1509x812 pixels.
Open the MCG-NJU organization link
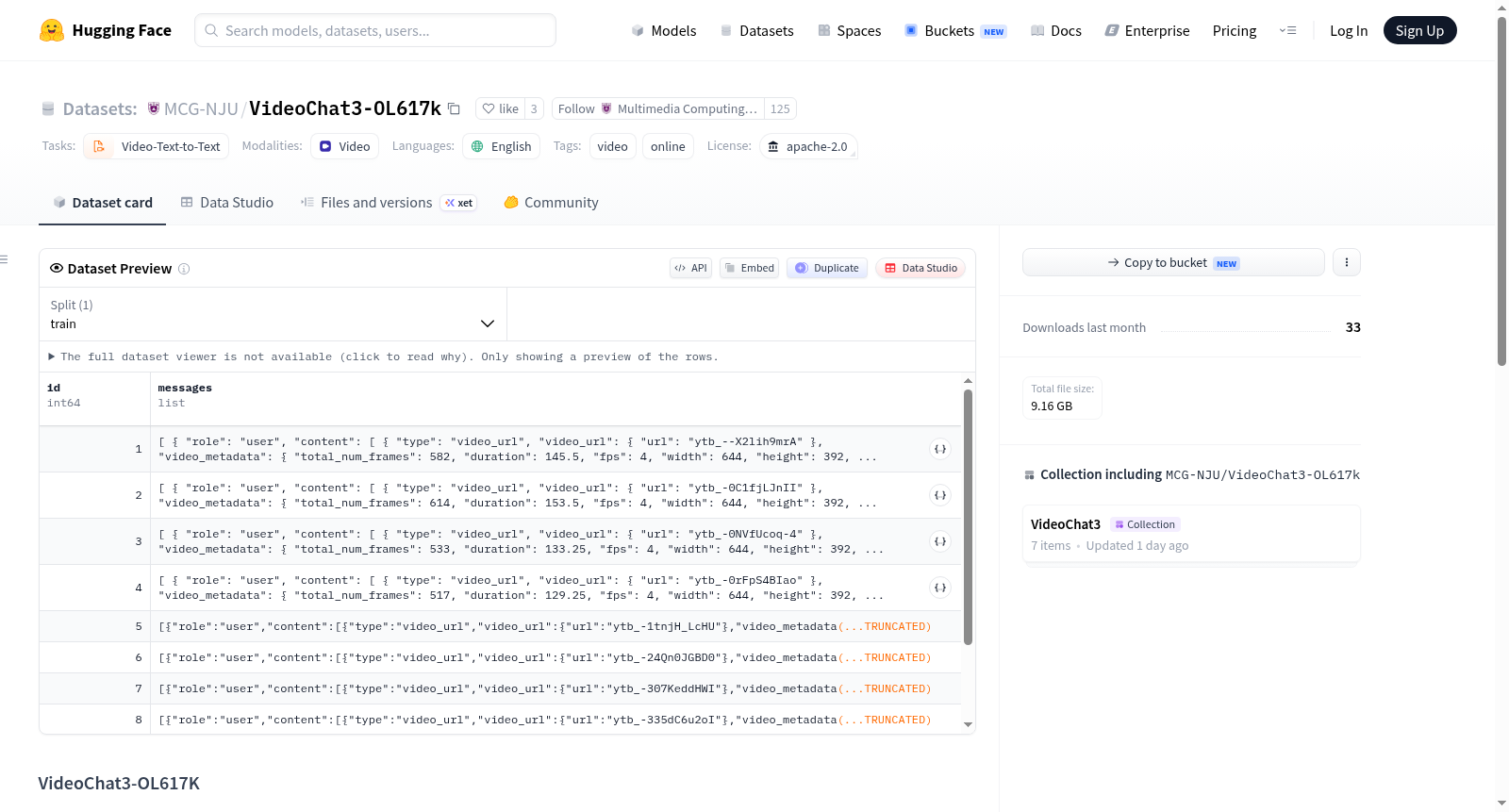click(201, 108)
